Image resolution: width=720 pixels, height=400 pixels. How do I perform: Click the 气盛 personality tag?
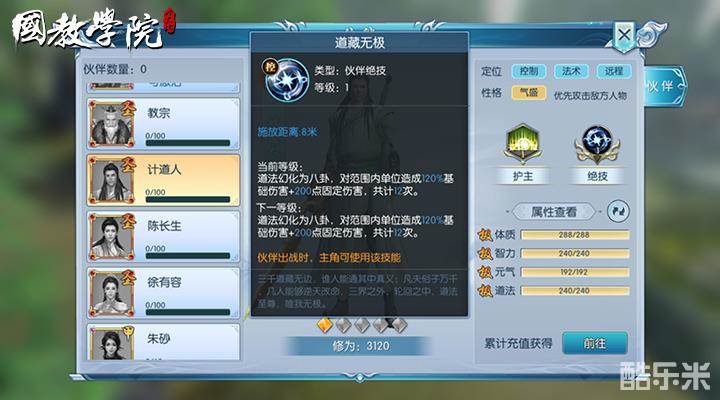click(529, 93)
